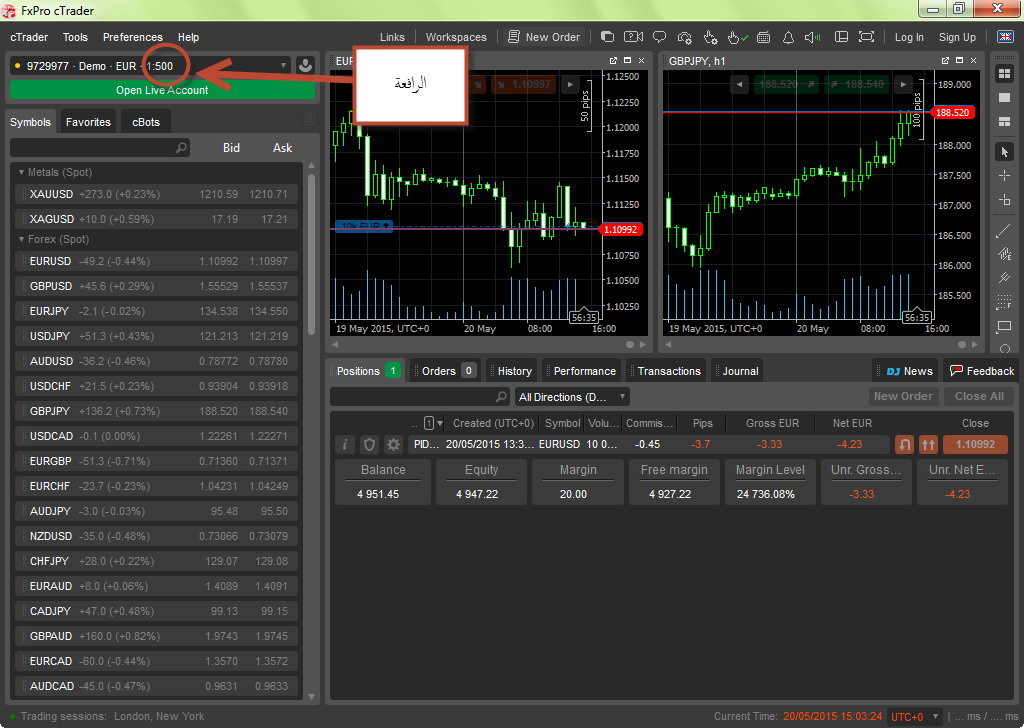Switch to the Favorites tab
Screen dimensions: 1024x728
coord(88,122)
